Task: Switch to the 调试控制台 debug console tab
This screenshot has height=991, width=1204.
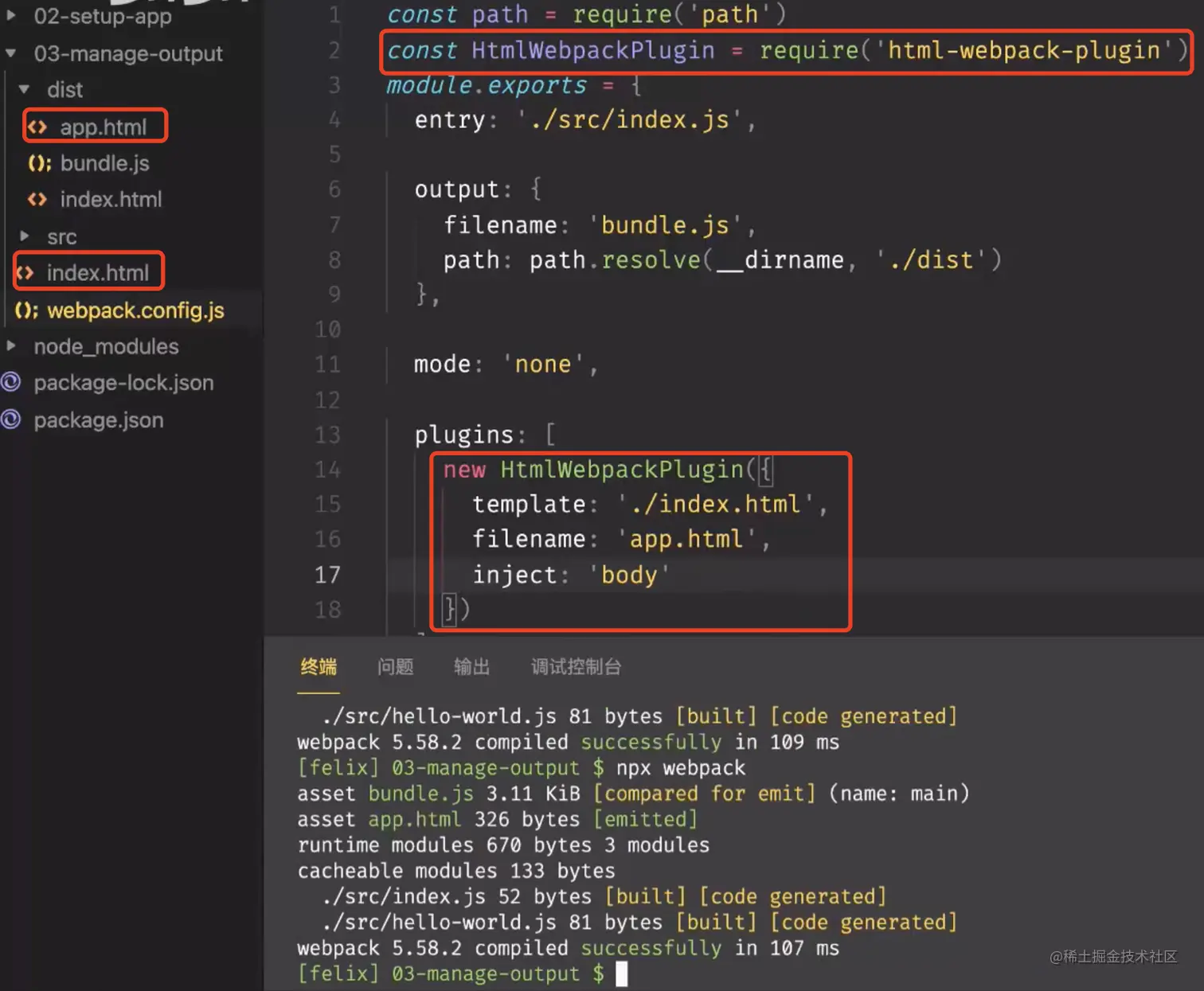Action: click(x=576, y=667)
